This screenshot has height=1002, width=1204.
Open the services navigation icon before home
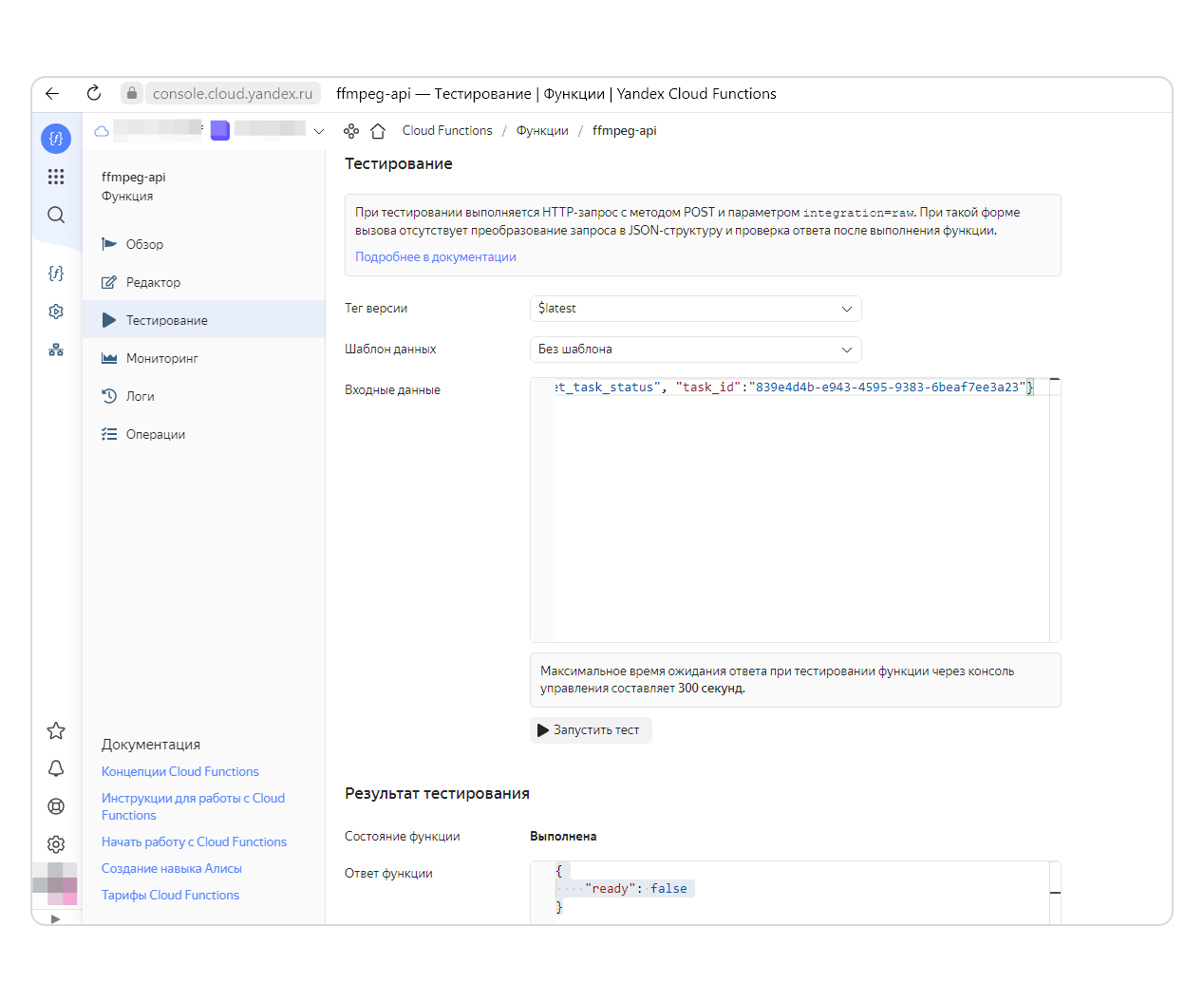(x=351, y=131)
